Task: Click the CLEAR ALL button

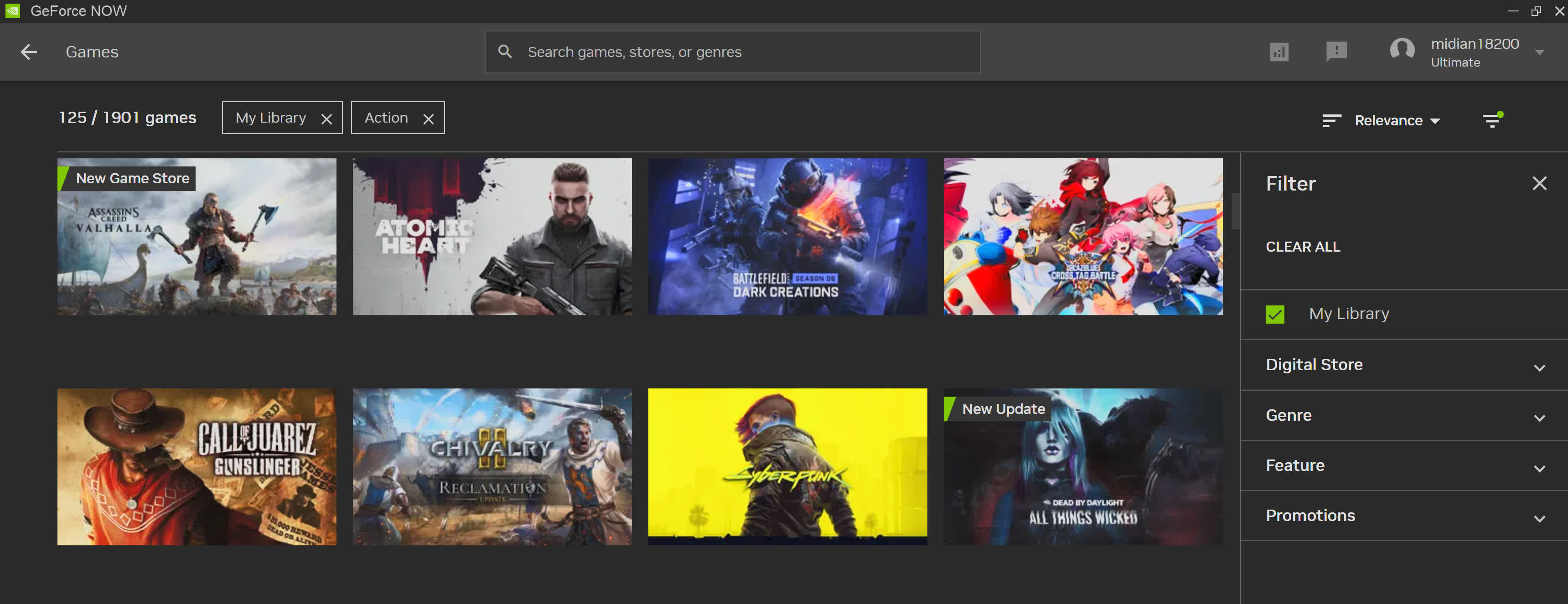Action: pyautogui.click(x=1303, y=247)
